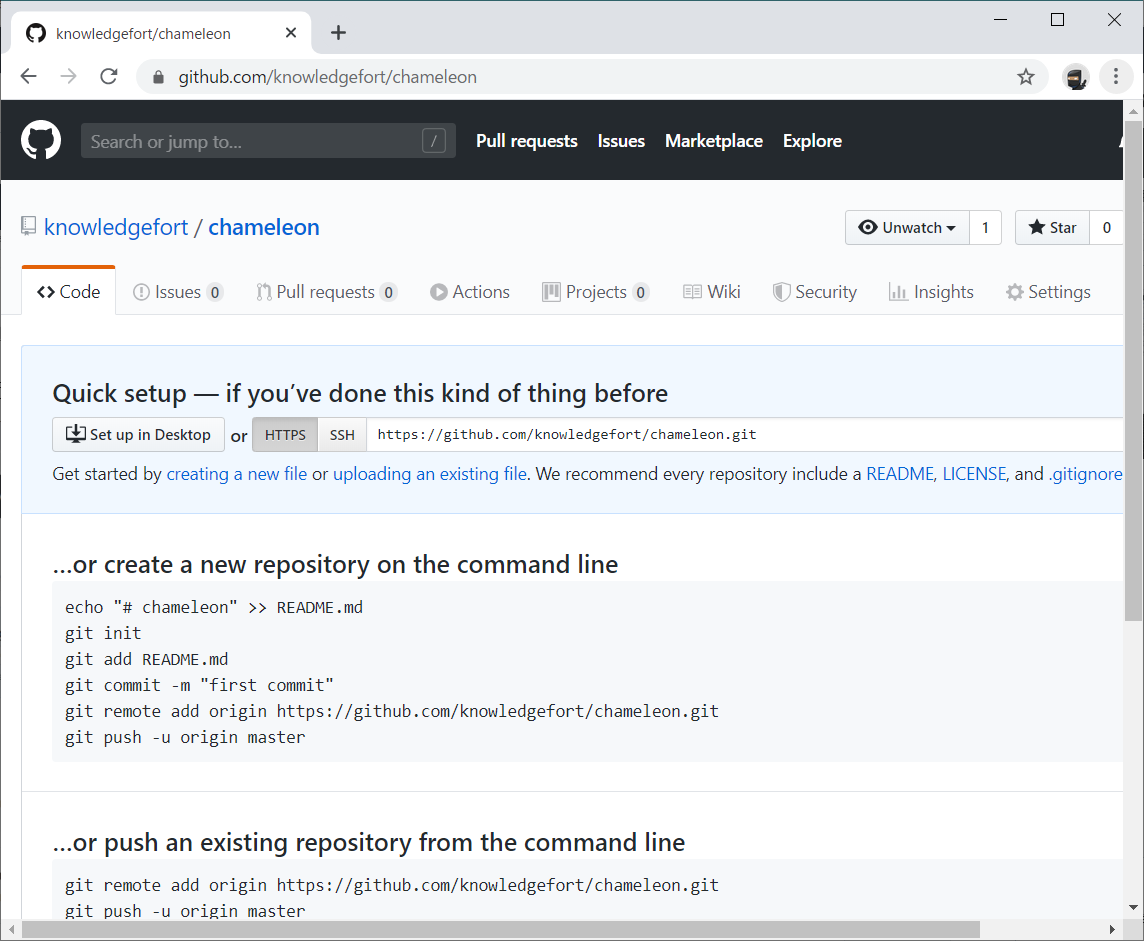1144x941 pixels.
Task: Open the Unwatch dropdown
Action: pos(907,228)
